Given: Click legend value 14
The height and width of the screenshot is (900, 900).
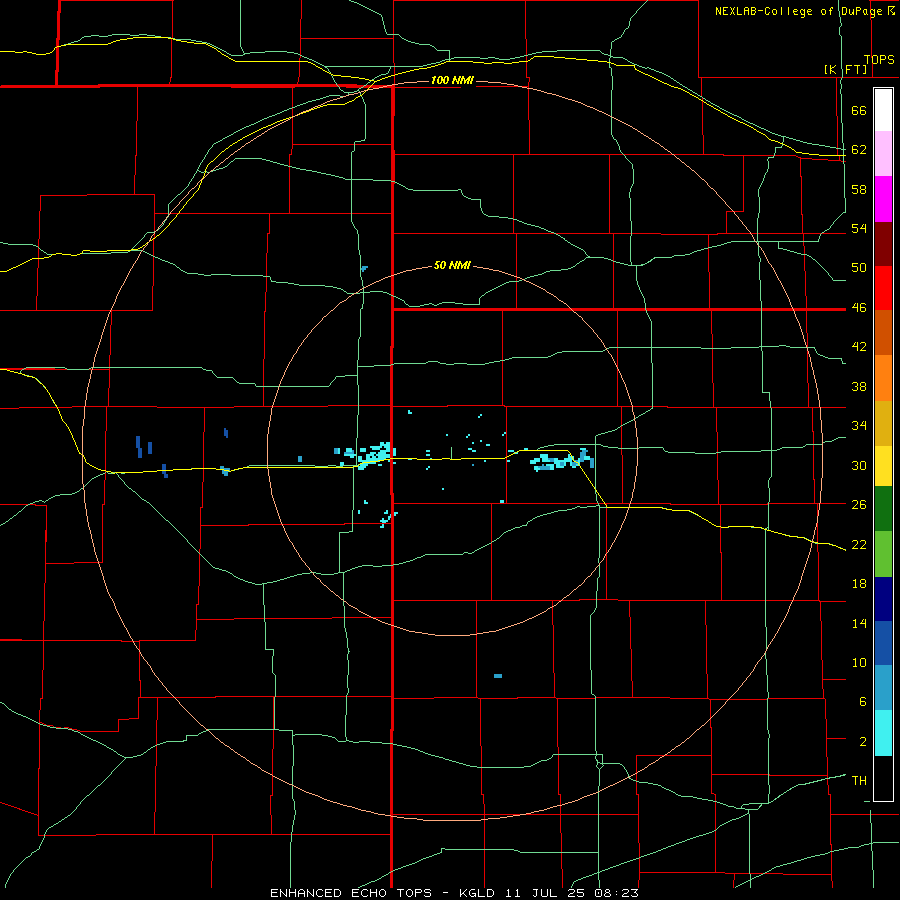Looking at the screenshot, I should tap(859, 623).
